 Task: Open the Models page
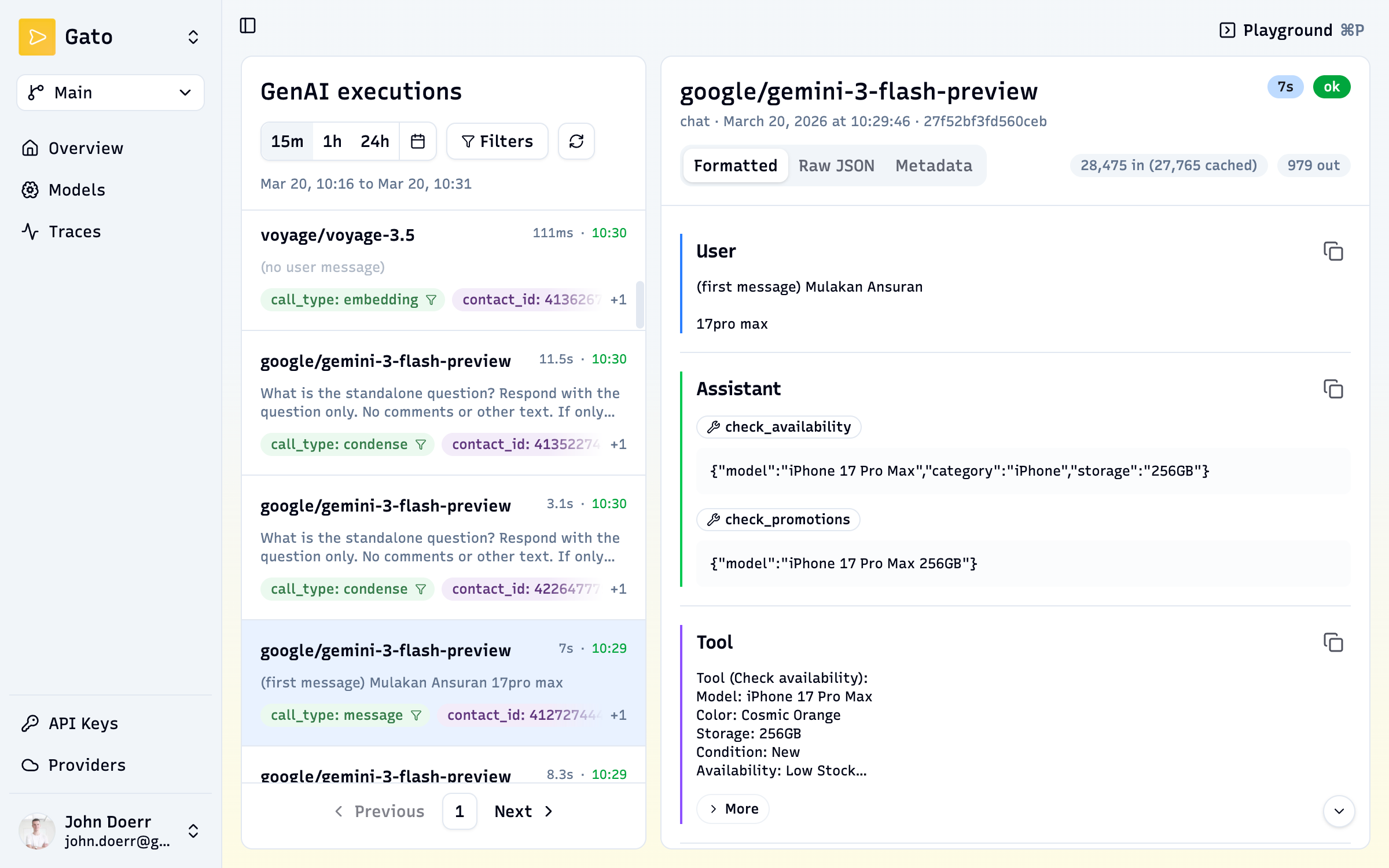(76, 190)
